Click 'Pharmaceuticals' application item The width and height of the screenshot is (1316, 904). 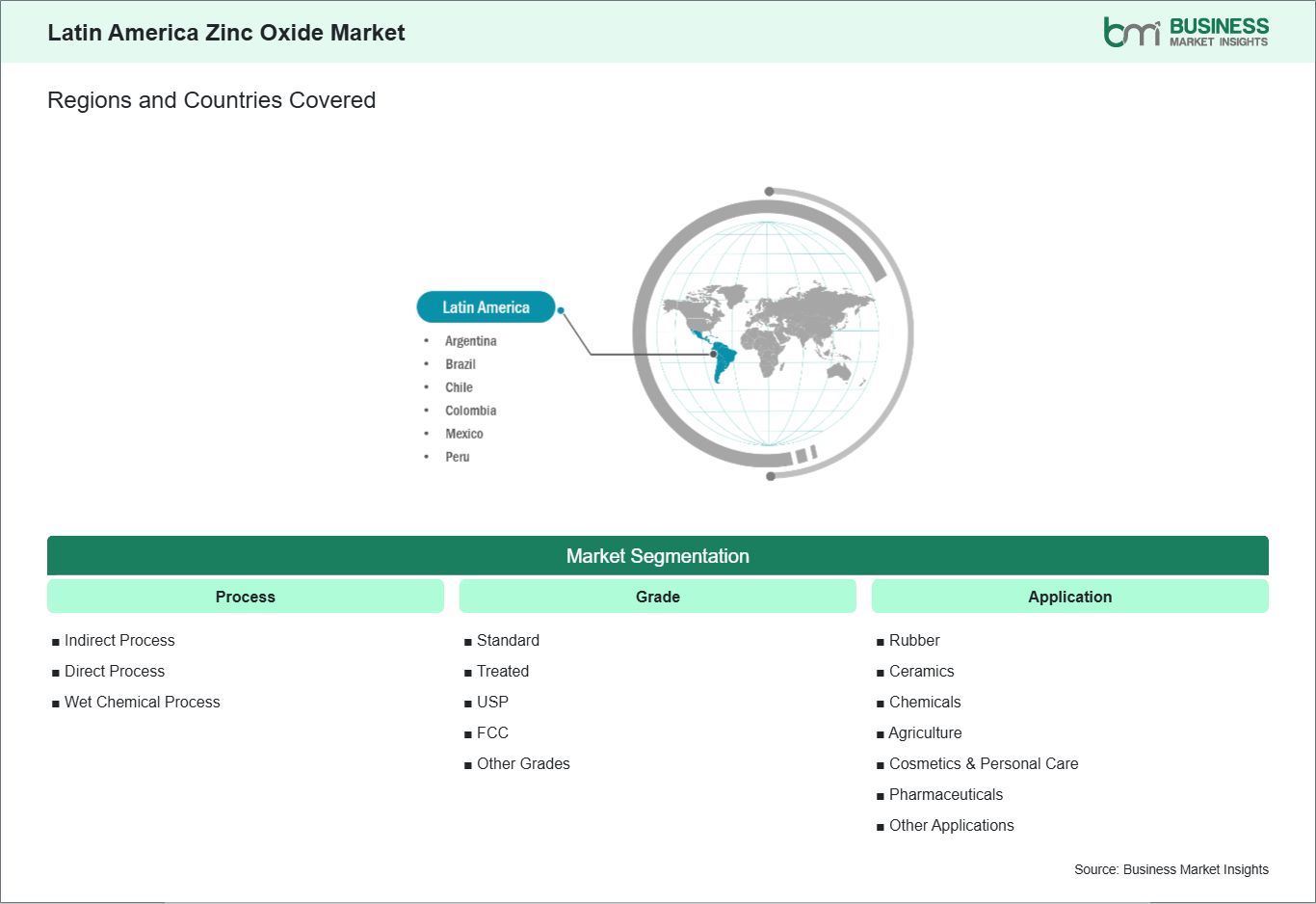[x=946, y=794]
